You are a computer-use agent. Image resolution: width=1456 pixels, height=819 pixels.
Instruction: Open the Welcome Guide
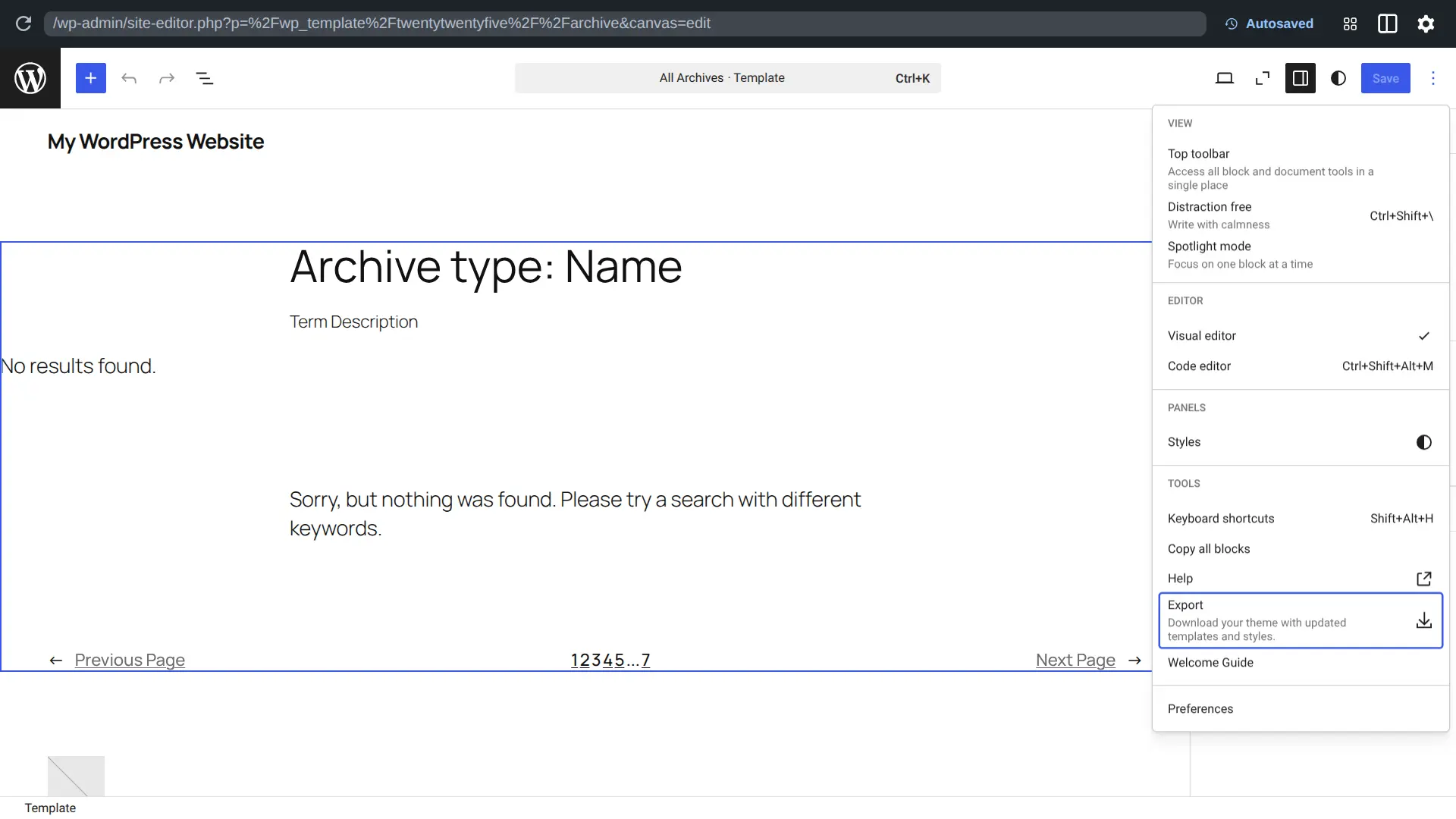tap(1301, 663)
